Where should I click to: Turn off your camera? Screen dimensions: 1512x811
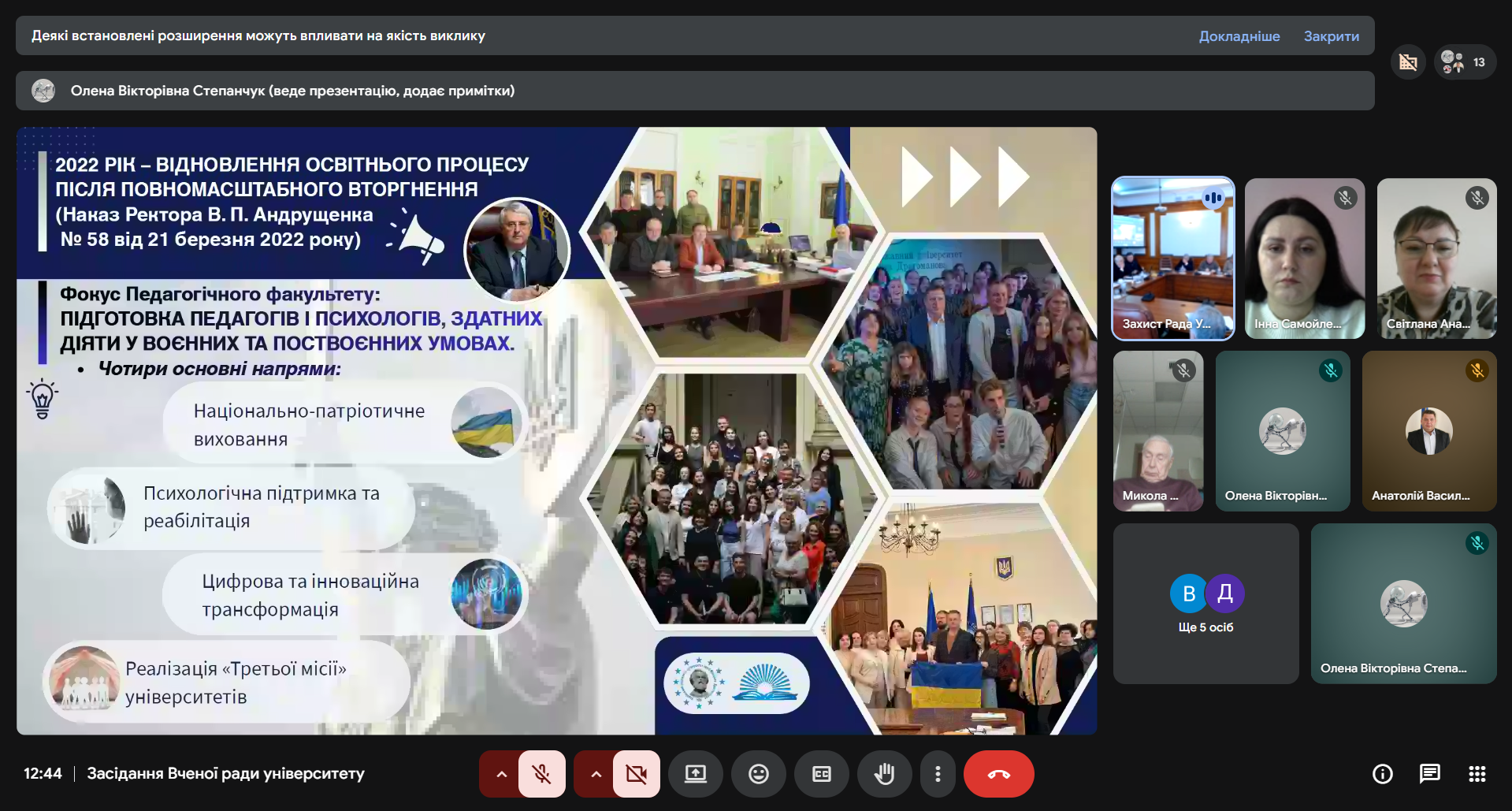pos(636,773)
